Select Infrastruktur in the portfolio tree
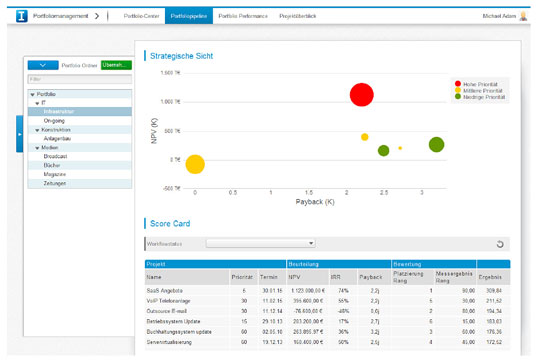 (x=80, y=112)
